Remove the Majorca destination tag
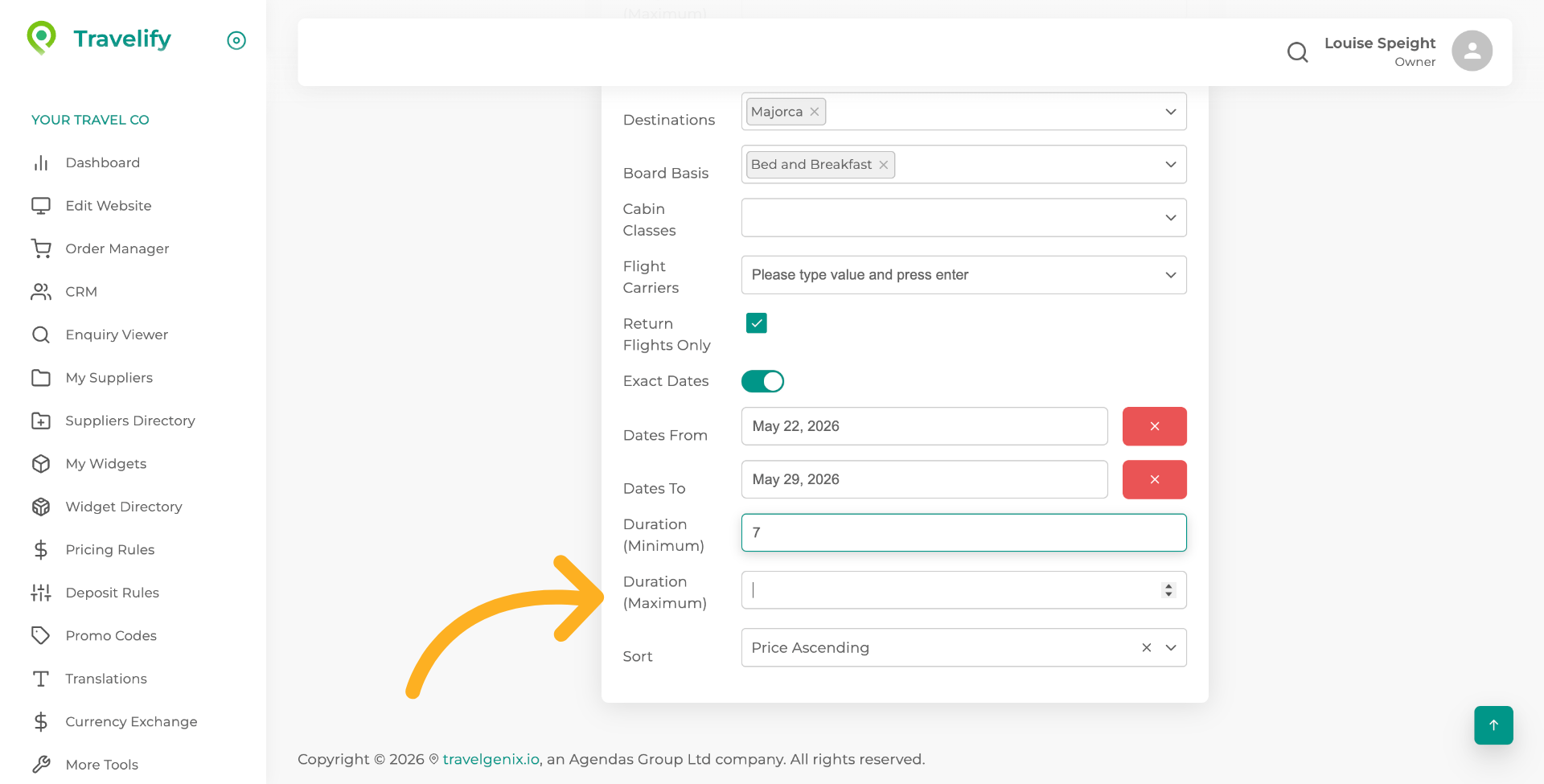This screenshot has height=784, width=1544. pos(814,111)
